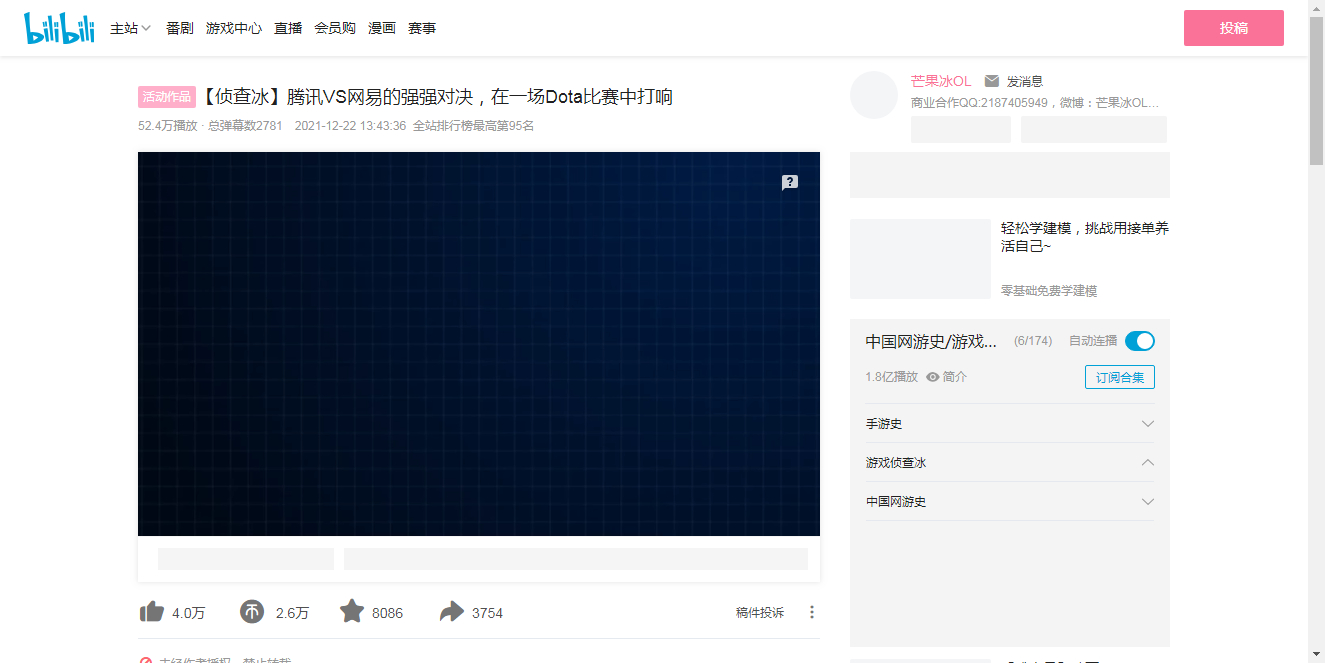Click the 活动作品 tag

click(167, 97)
